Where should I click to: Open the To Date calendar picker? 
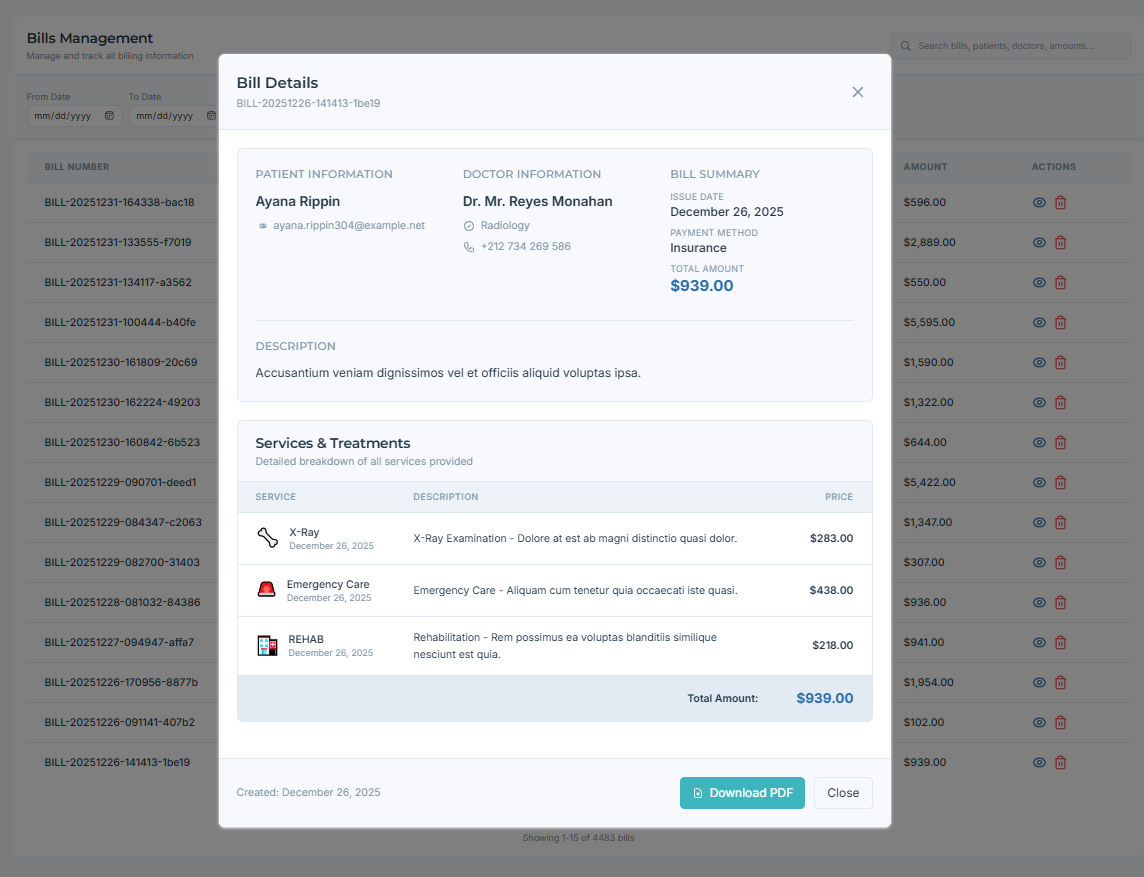[x=211, y=116]
